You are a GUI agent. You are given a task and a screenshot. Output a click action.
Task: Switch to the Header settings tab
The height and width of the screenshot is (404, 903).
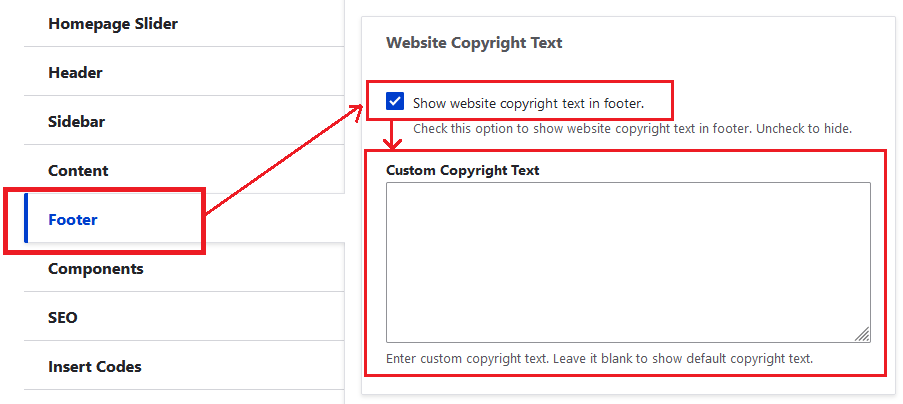(75, 72)
